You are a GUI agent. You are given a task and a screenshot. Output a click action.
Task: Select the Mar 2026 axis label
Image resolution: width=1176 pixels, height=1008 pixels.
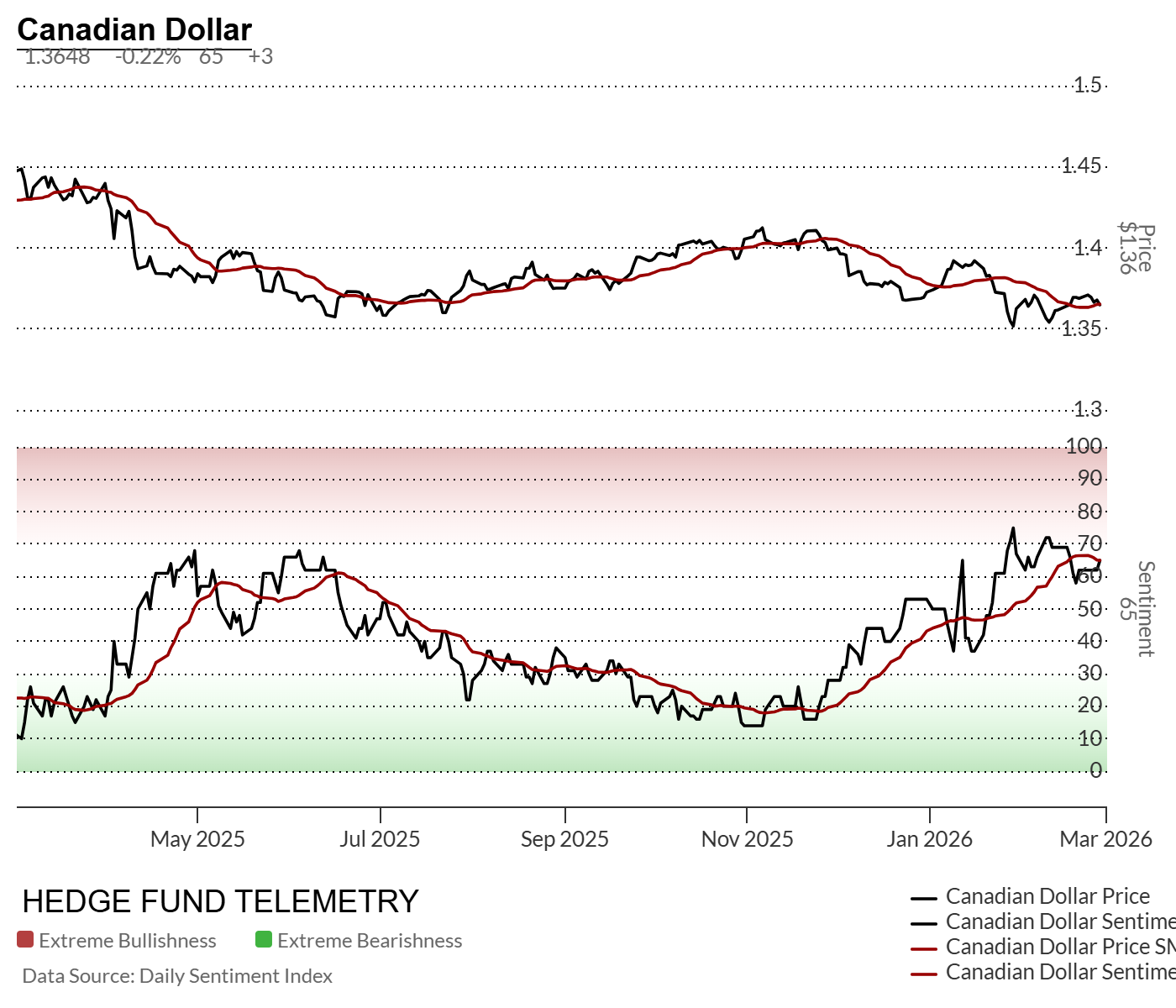pyautogui.click(x=1105, y=838)
